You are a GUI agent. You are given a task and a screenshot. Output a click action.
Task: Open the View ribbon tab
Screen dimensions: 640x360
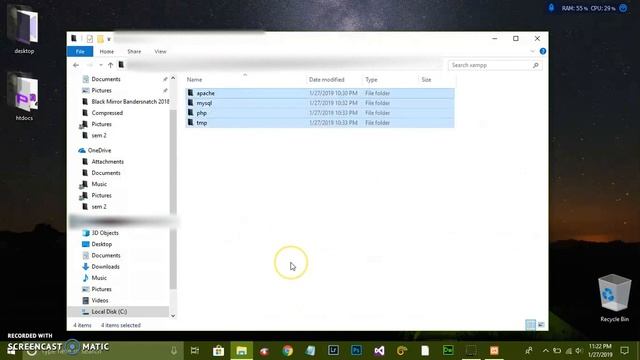click(160, 51)
